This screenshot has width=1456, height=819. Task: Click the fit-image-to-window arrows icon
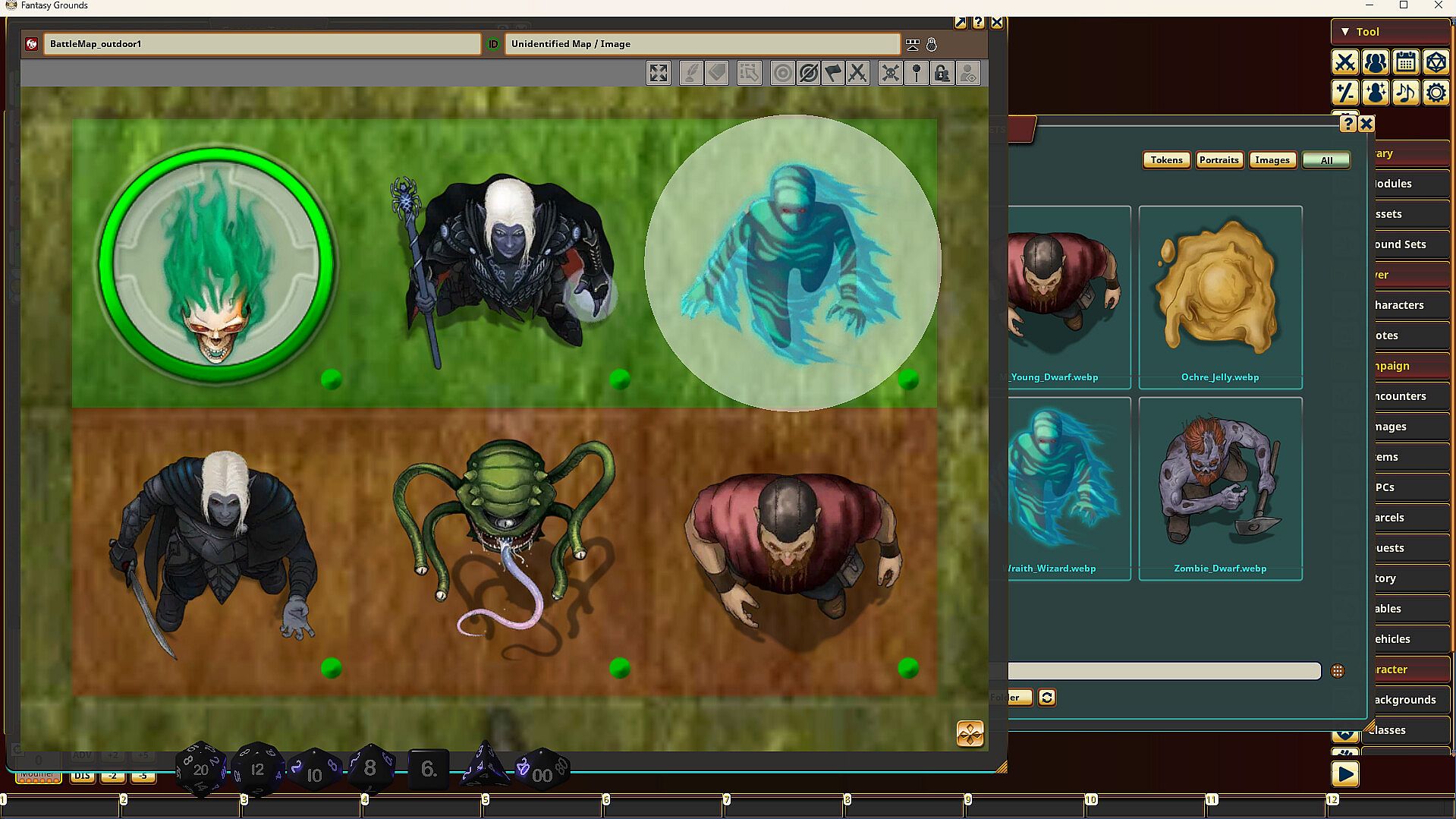(659, 73)
